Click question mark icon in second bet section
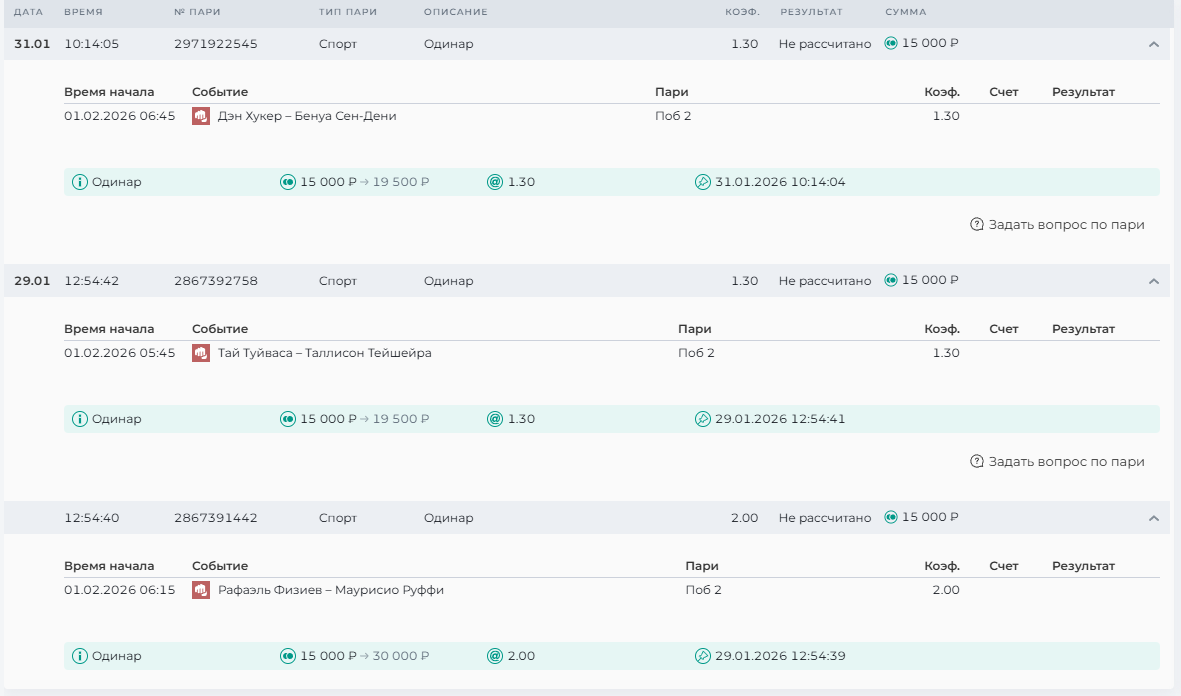1181x696 pixels. click(977, 462)
